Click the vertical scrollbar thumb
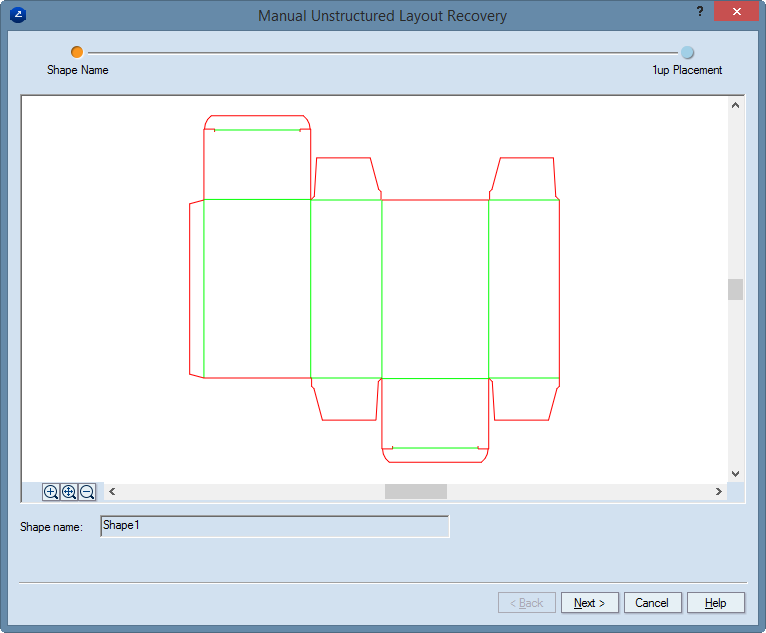Image resolution: width=766 pixels, height=633 pixels. click(x=735, y=289)
